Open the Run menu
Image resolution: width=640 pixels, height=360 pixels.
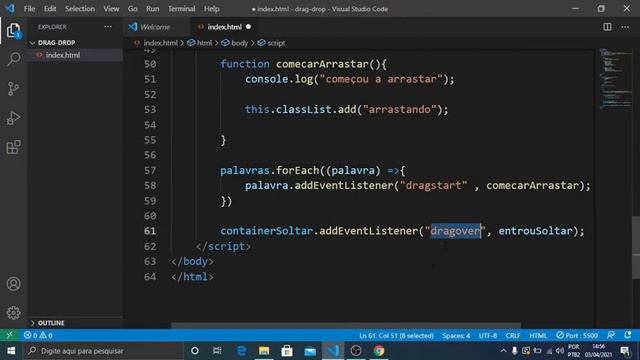pos(153,9)
